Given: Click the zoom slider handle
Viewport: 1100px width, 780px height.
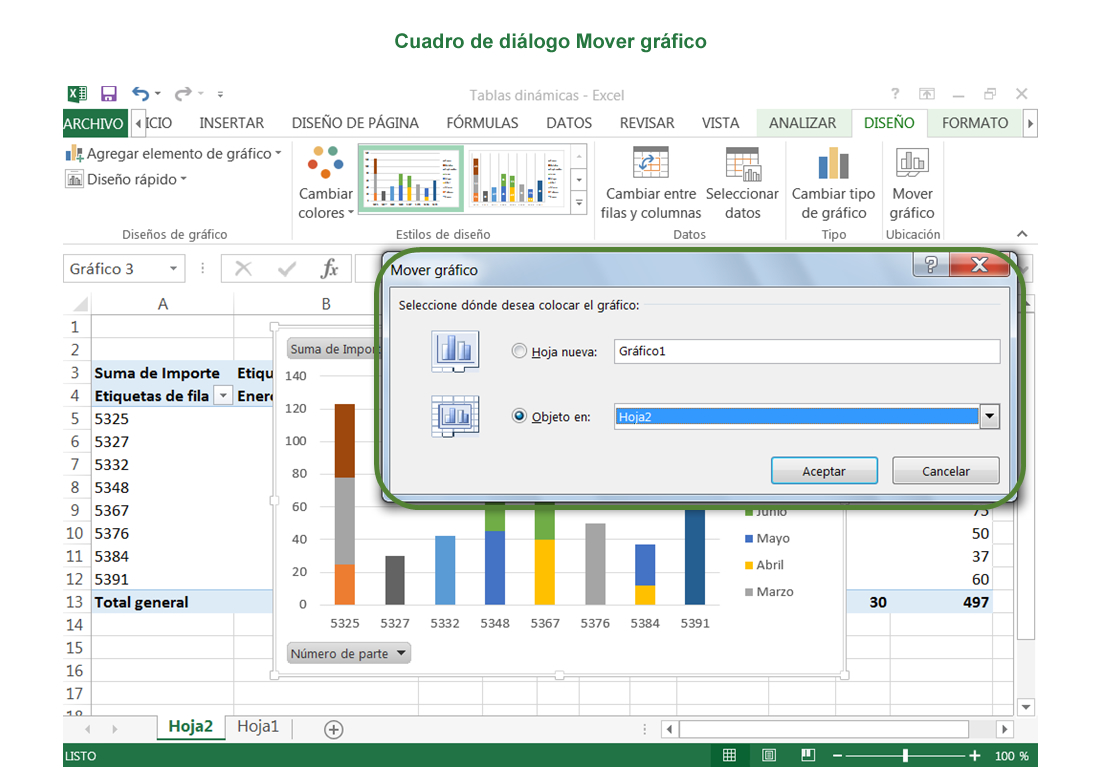Looking at the screenshot, I should [906, 755].
